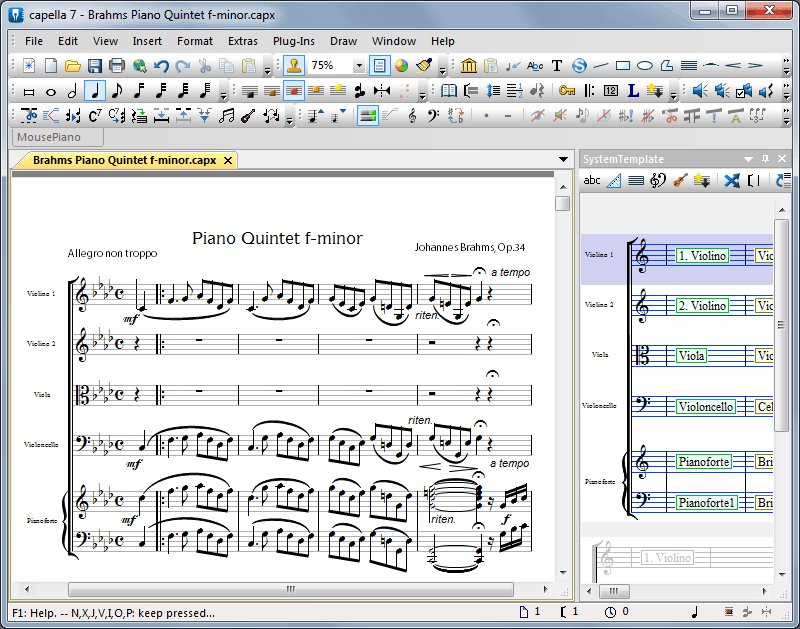Undo the last action

point(161,66)
